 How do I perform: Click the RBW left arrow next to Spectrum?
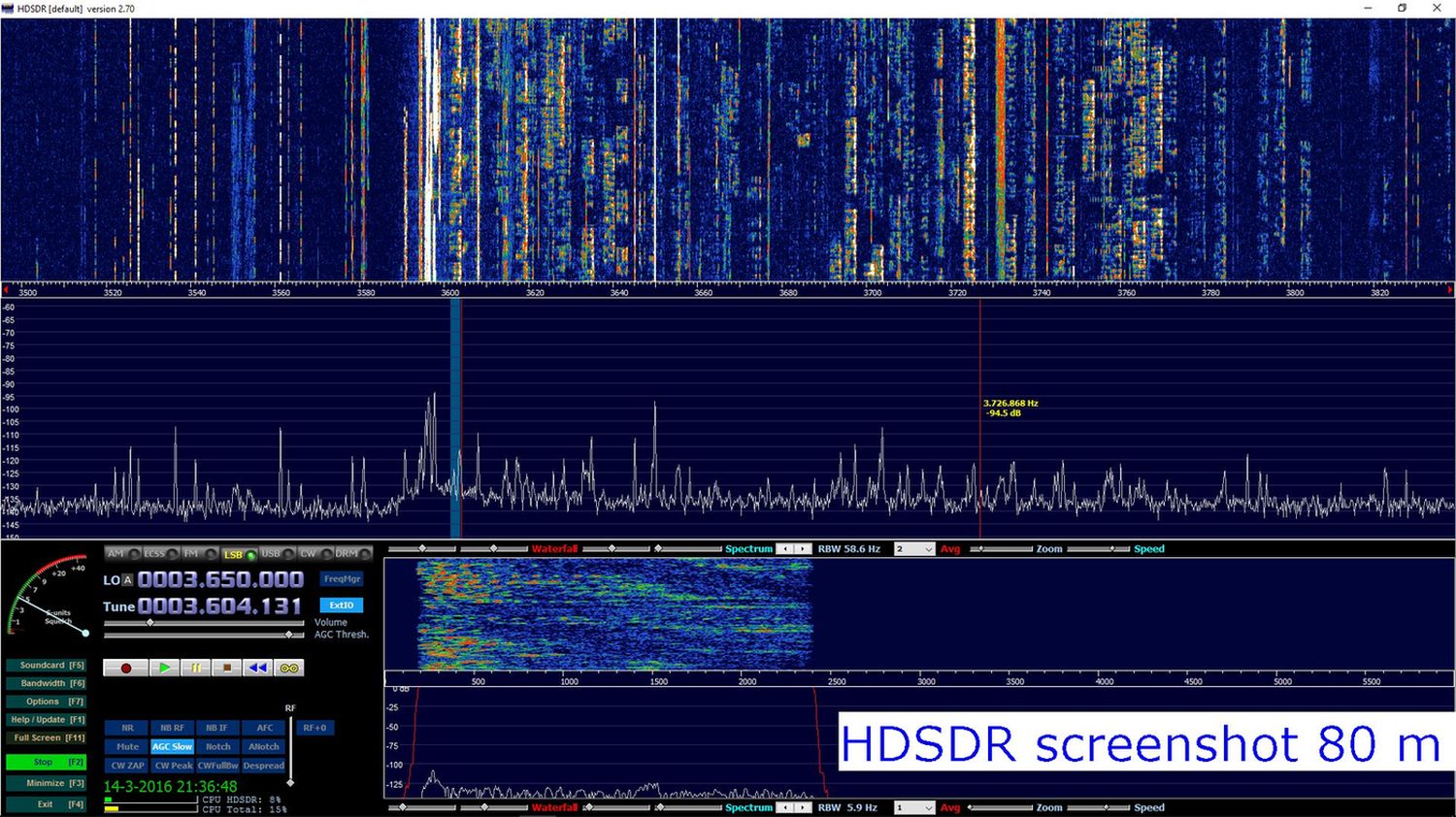(785, 549)
